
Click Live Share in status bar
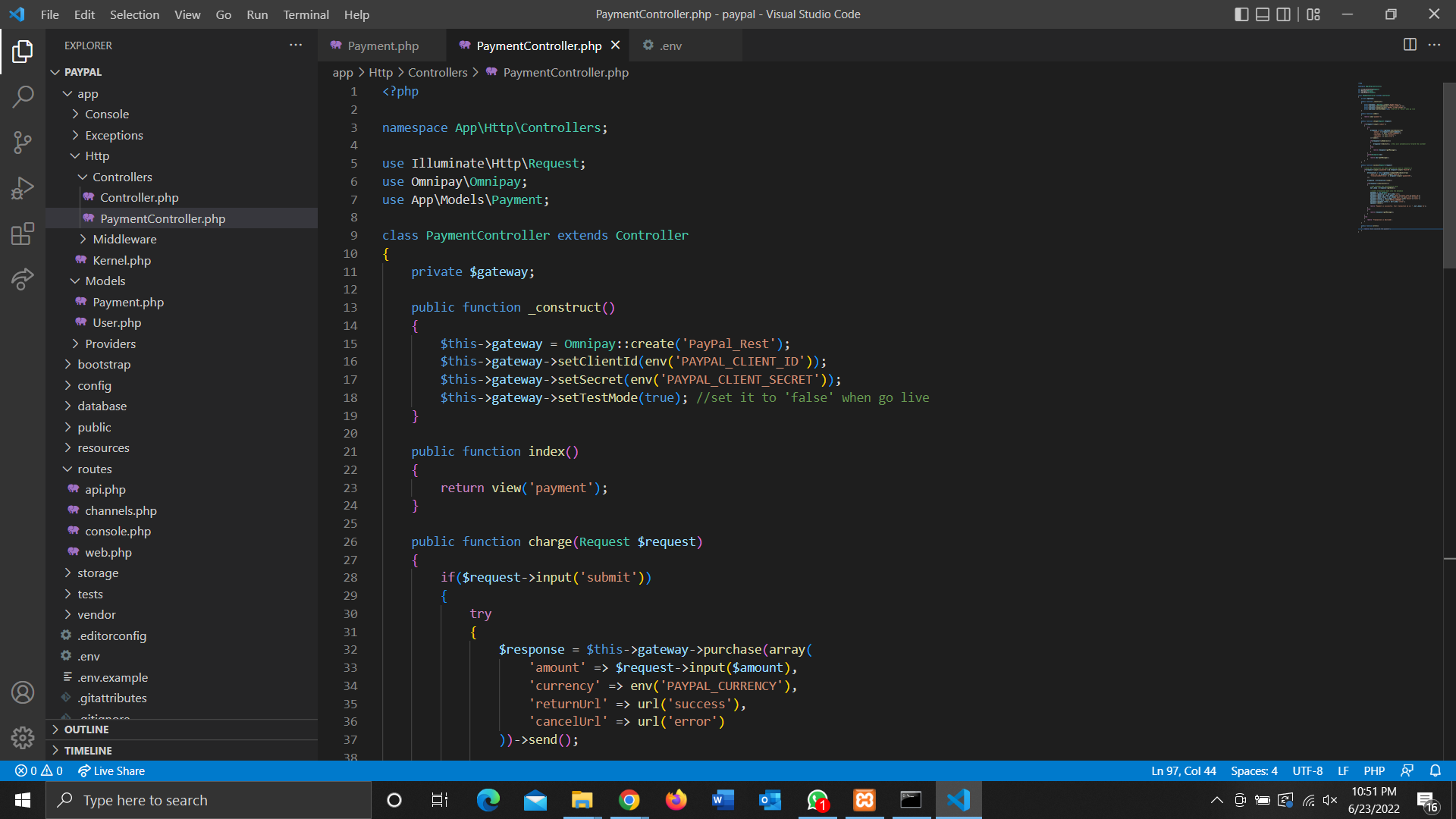pyautogui.click(x=111, y=770)
